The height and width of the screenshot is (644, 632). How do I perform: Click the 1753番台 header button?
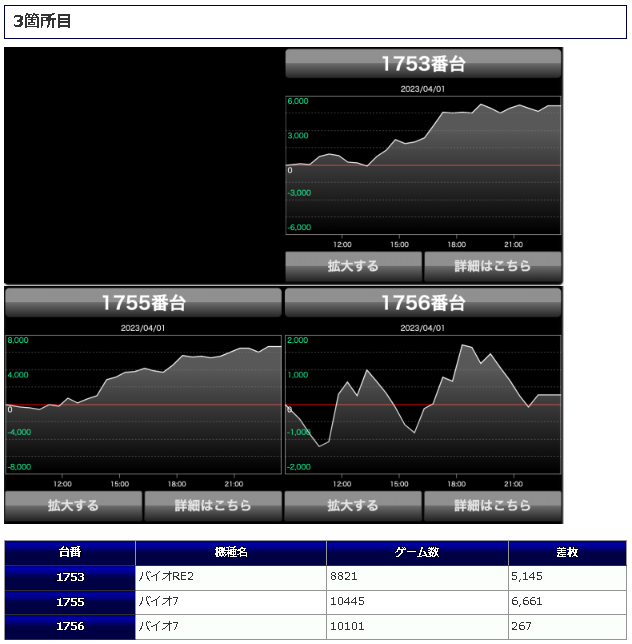(x=423, y=64)
